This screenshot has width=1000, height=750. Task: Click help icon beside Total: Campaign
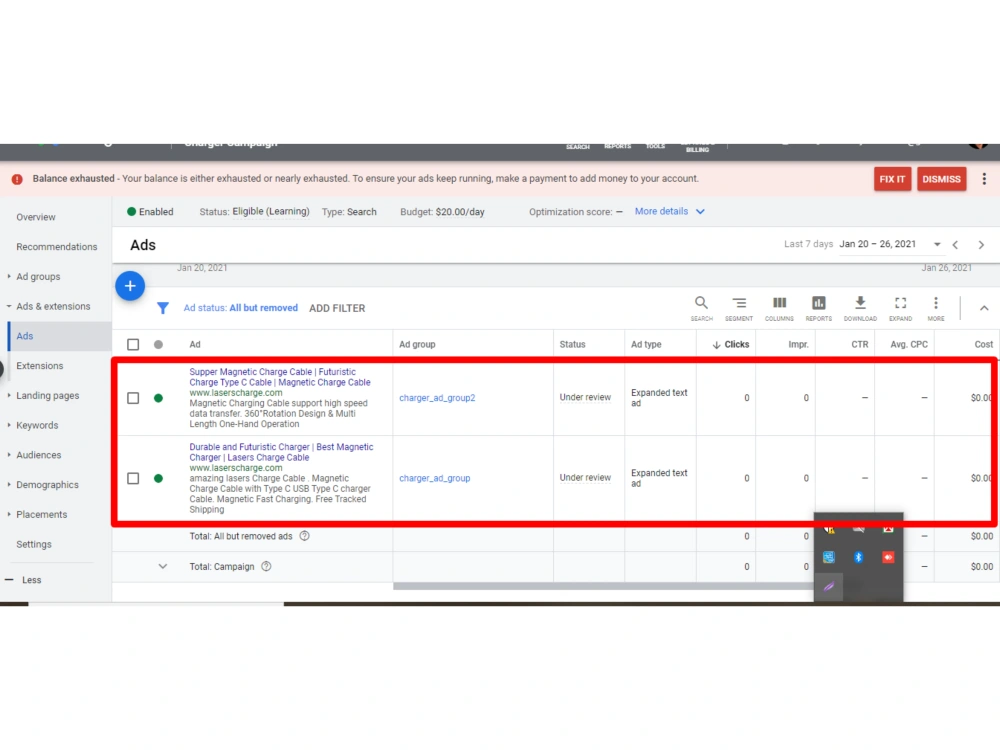pyautogui.click(x=267, y=566)
